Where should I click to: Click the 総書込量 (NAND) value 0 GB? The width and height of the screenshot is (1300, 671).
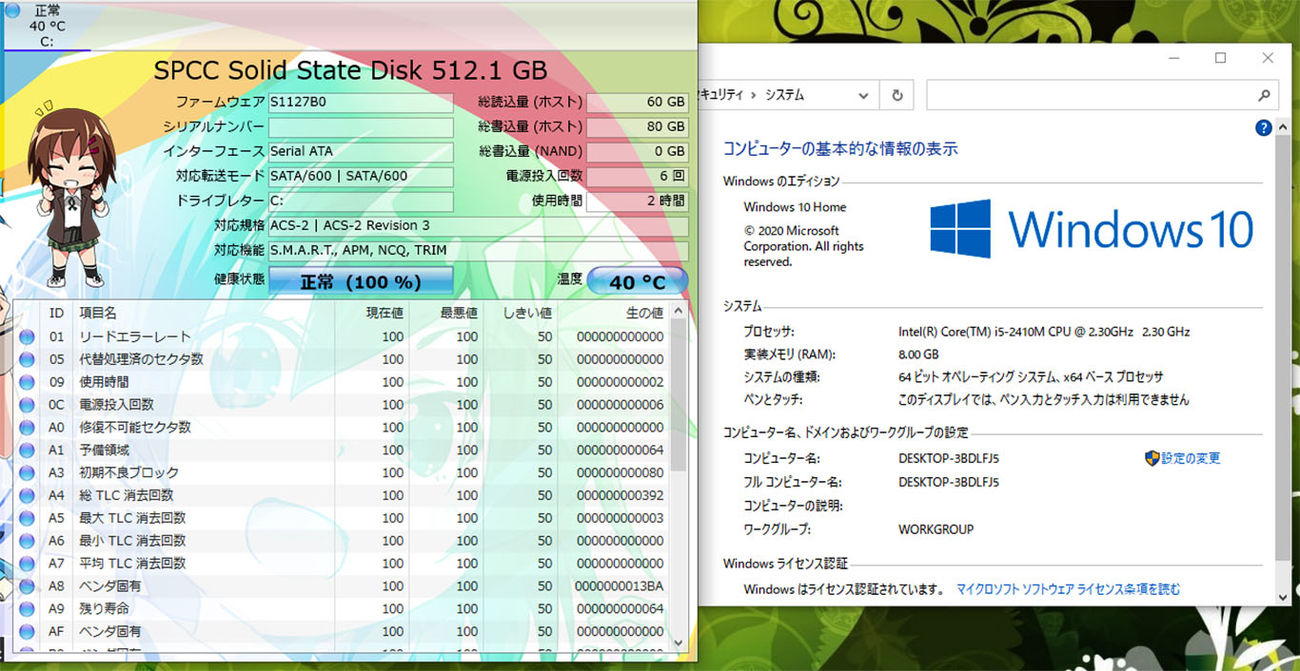pos(638,151)
